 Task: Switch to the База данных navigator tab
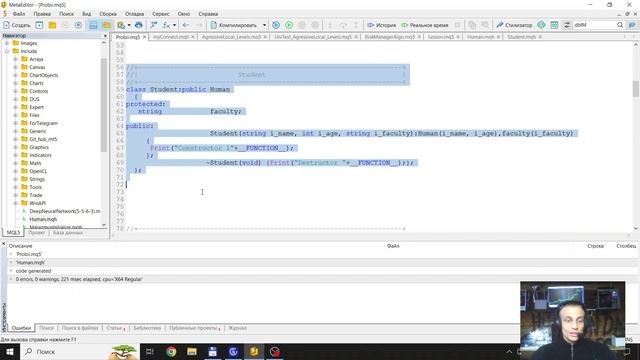[68, 232]
